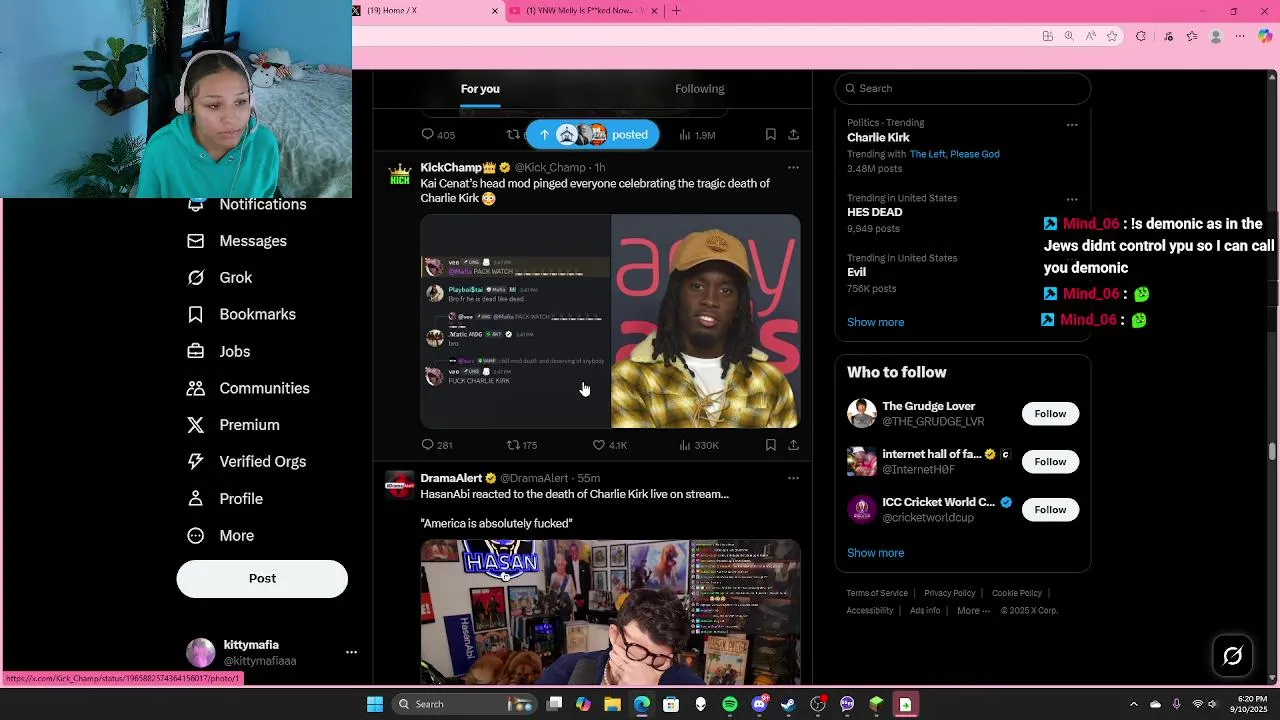Like KickChamp post with 4.1K likes
The height and width of the screenshot is (720, 1280).
[609, 445]
